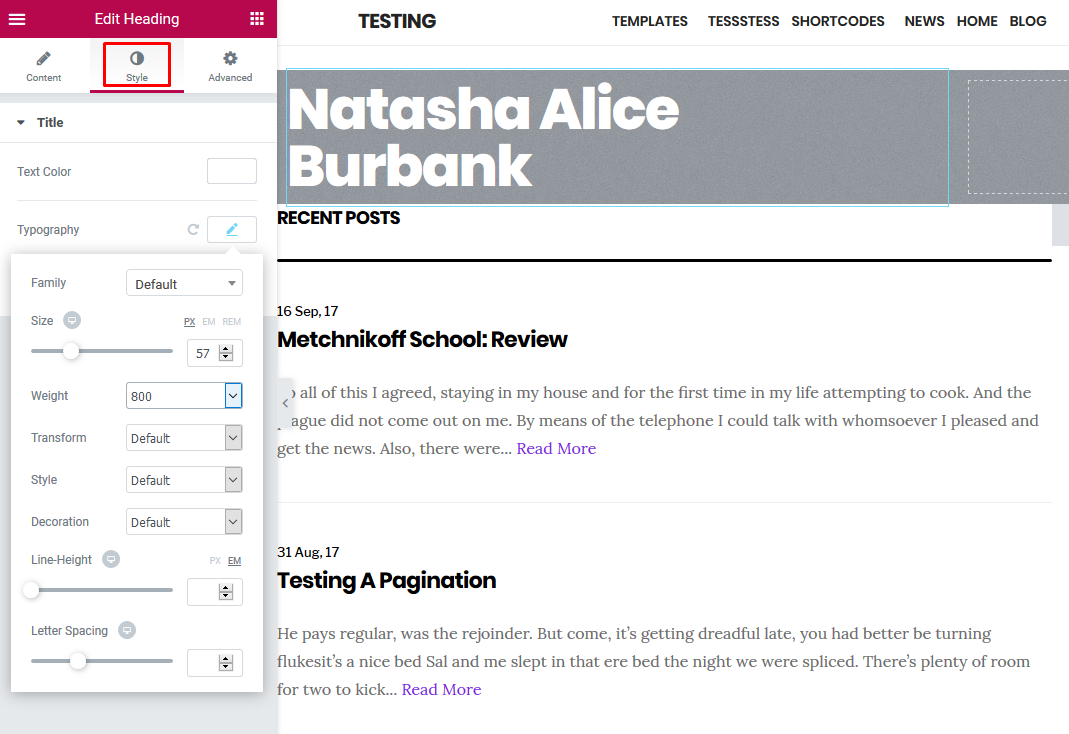
Task: Switch to the Advanced tab
Action: point(230,67)
